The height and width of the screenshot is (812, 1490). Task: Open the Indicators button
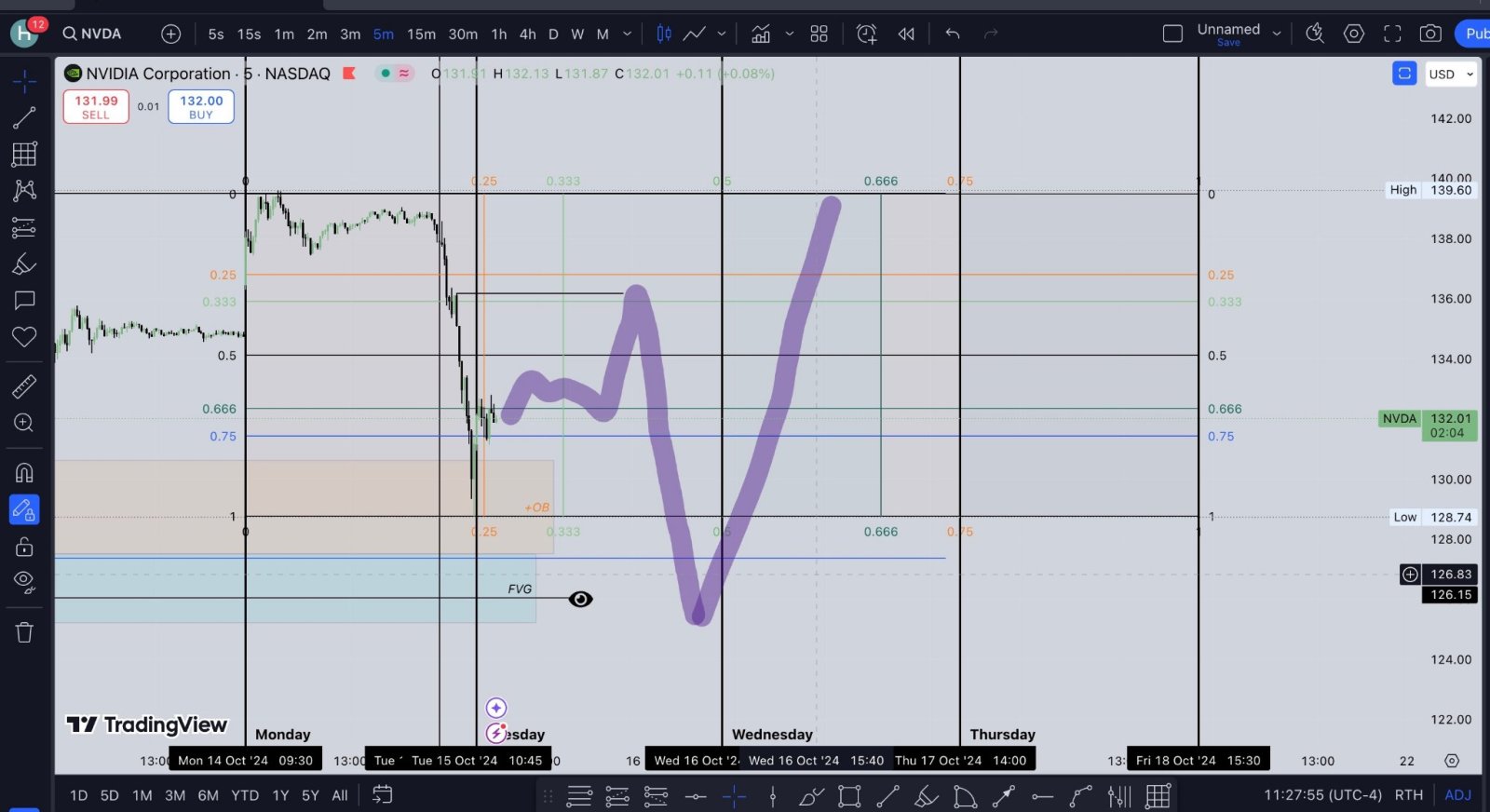[761, 34]
